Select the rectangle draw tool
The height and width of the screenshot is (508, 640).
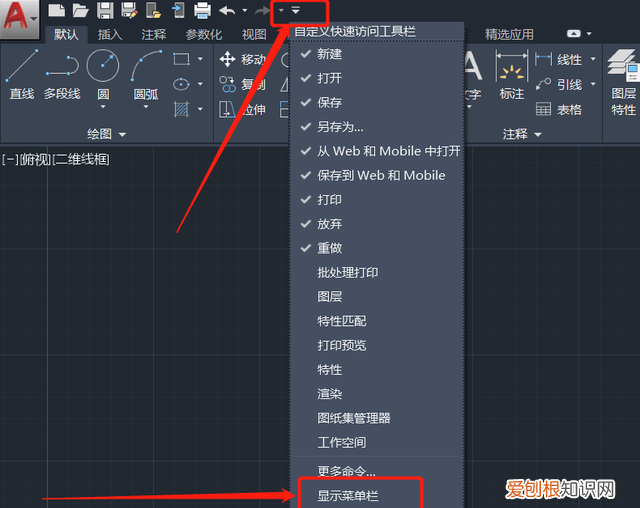[181, 59]
